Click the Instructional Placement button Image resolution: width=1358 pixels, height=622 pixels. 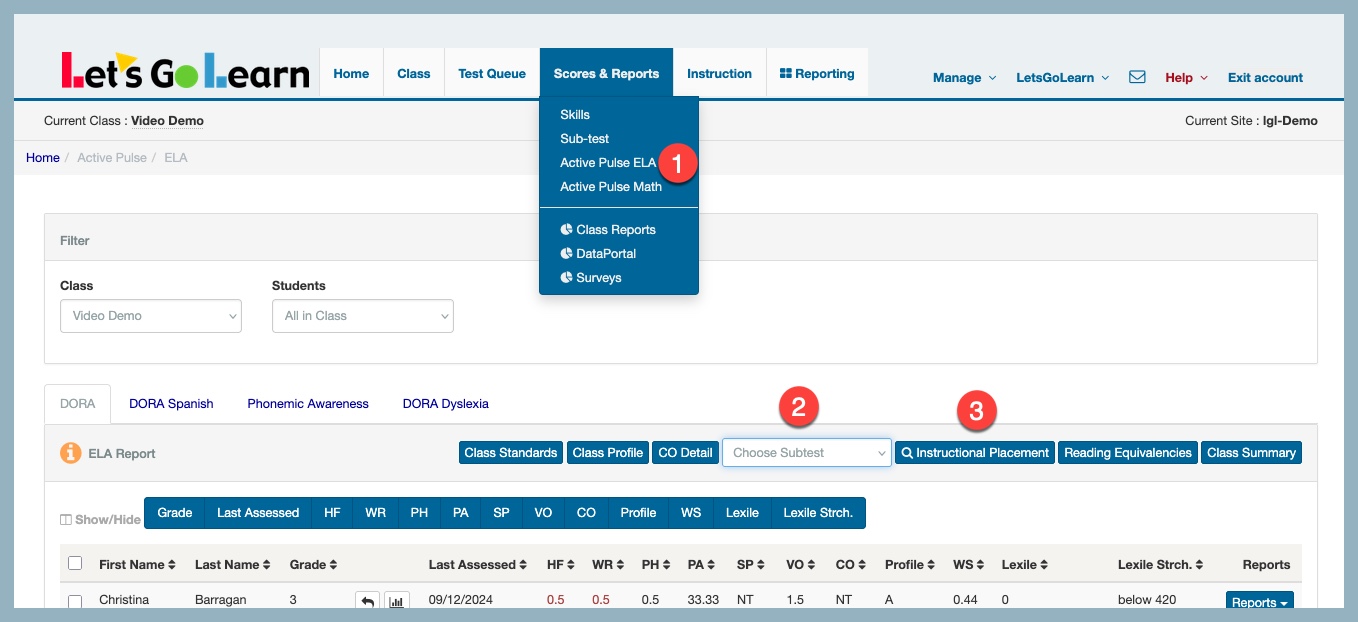coord(975,453)
